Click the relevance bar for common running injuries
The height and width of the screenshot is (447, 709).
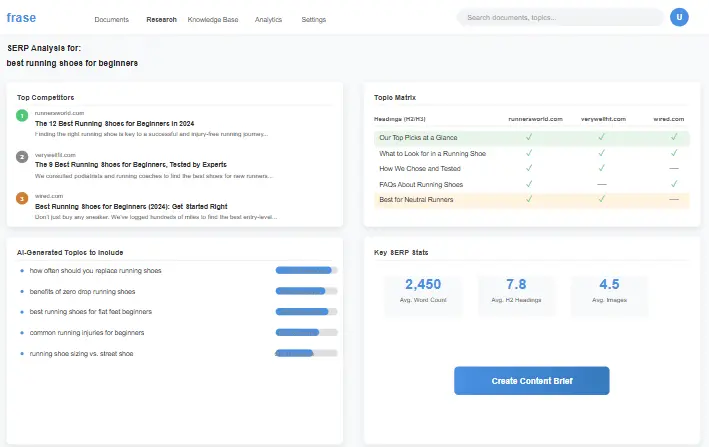(307, 332)
